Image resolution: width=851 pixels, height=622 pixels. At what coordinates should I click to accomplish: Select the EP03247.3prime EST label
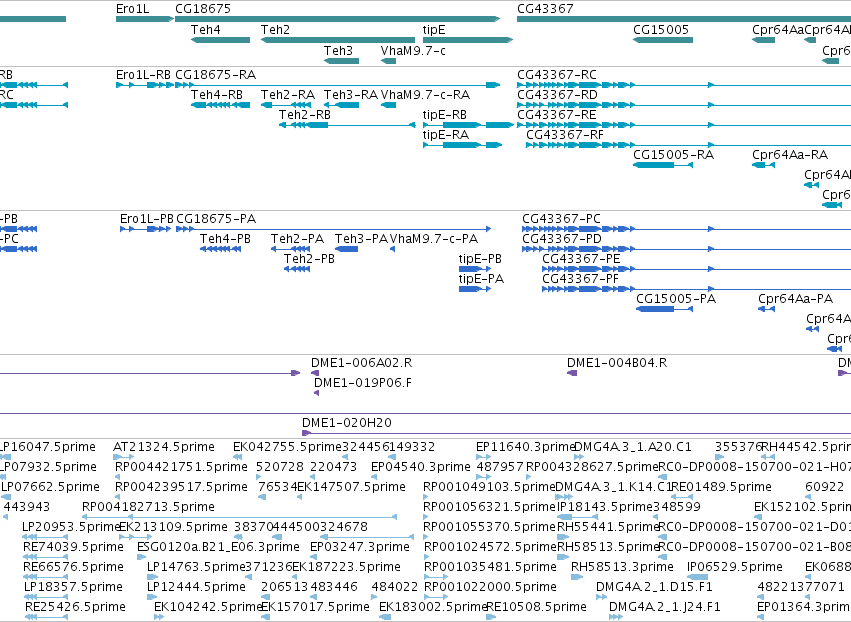coord(360,548)
